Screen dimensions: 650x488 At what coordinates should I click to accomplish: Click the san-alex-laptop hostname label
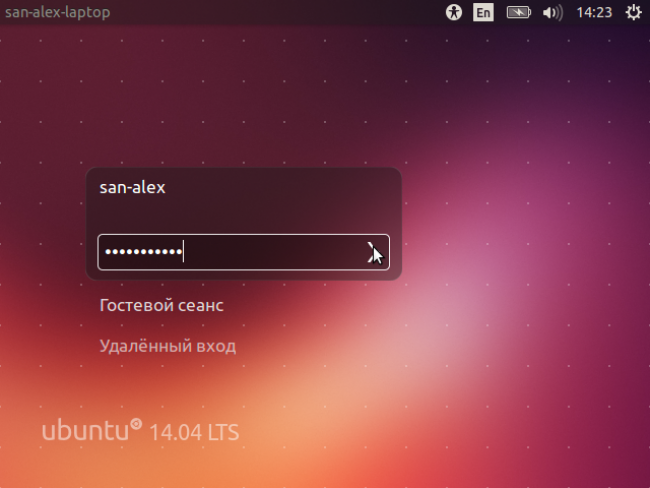point(58,12)
